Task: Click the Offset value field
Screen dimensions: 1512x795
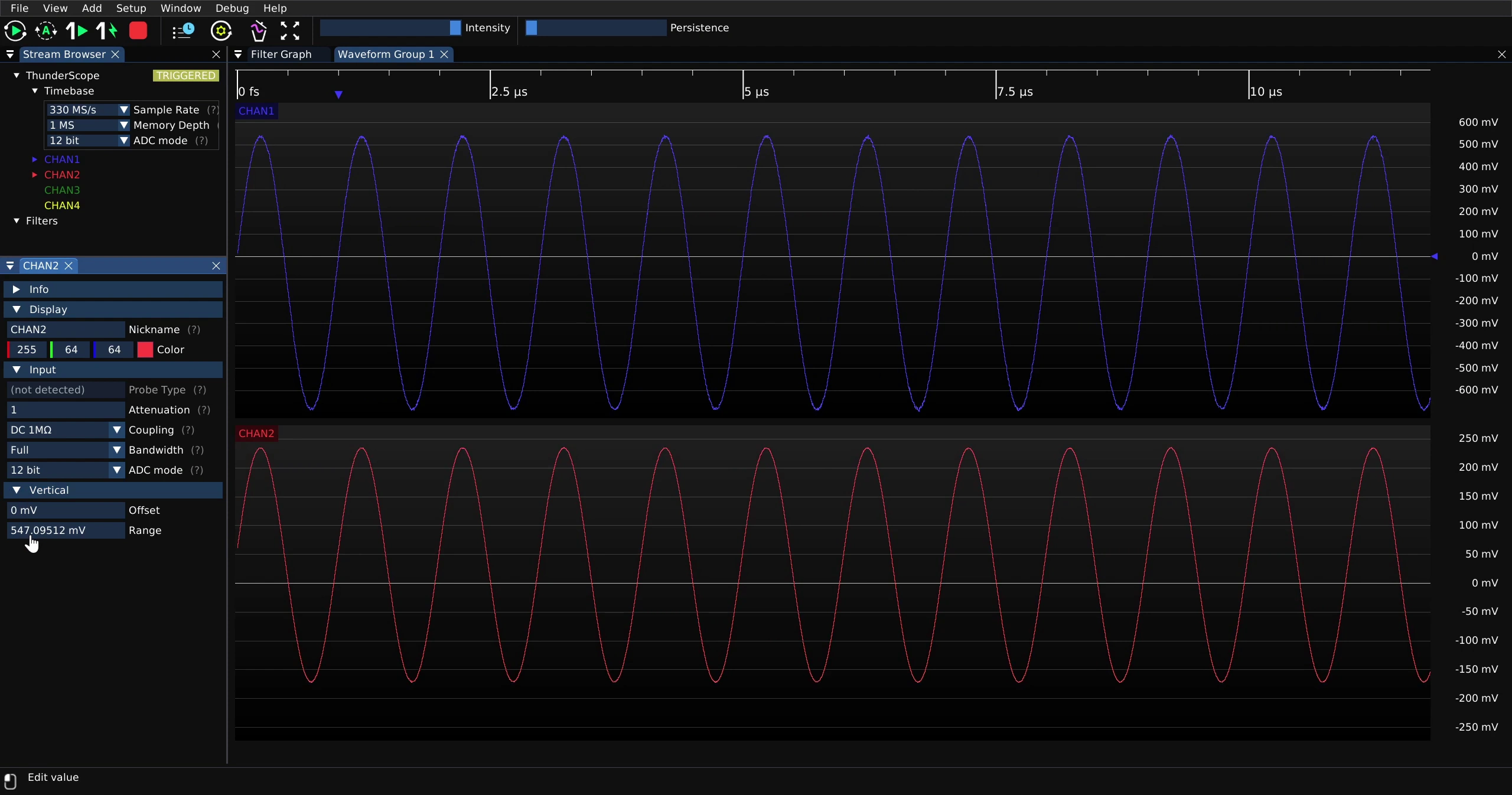Action: click(66, 510)
